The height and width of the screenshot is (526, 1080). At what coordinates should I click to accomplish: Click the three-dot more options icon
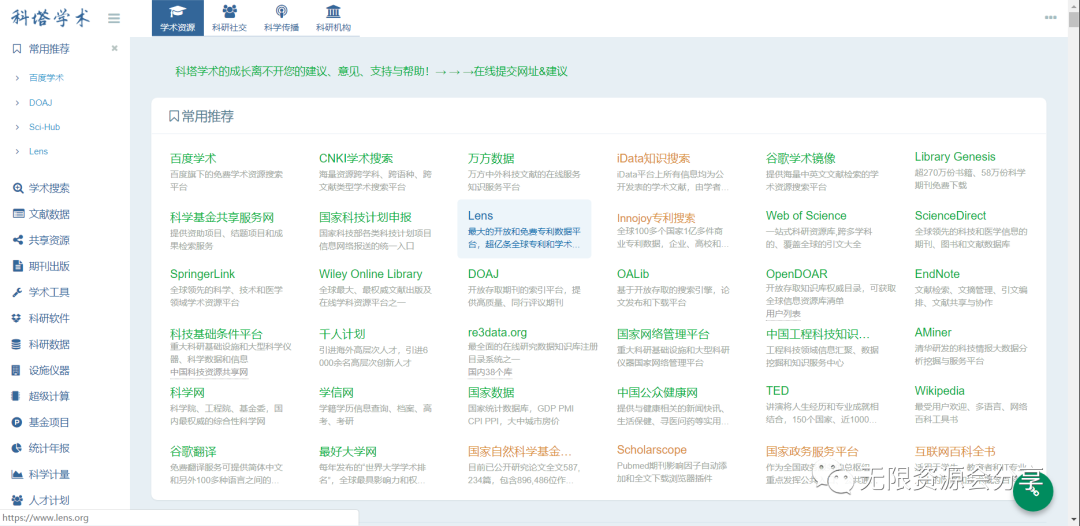pos(1050,18)
